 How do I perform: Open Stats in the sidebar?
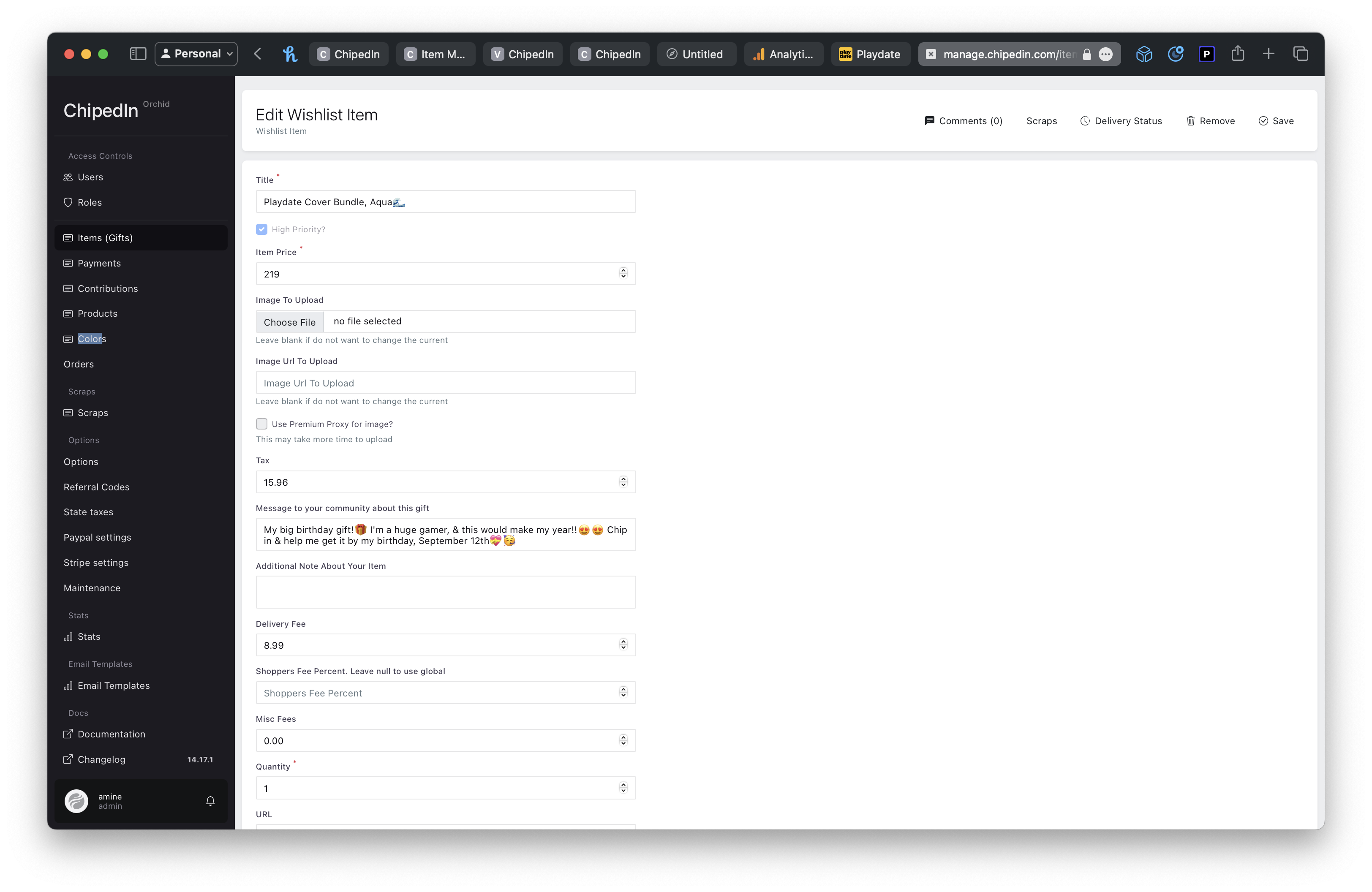coord(141,637)
